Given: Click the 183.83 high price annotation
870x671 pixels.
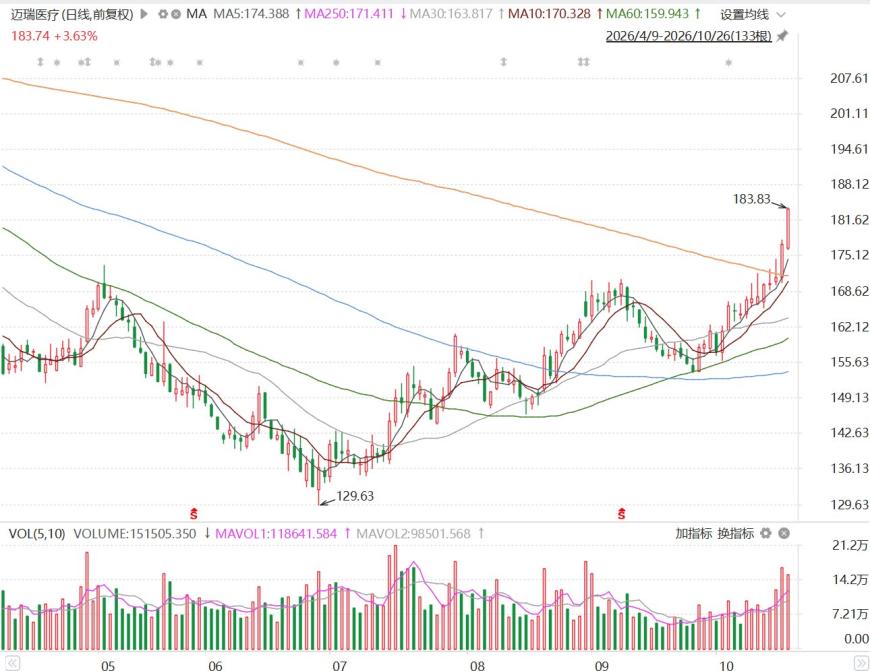Looking at the screenshot, I should click(x=752, y=199).
